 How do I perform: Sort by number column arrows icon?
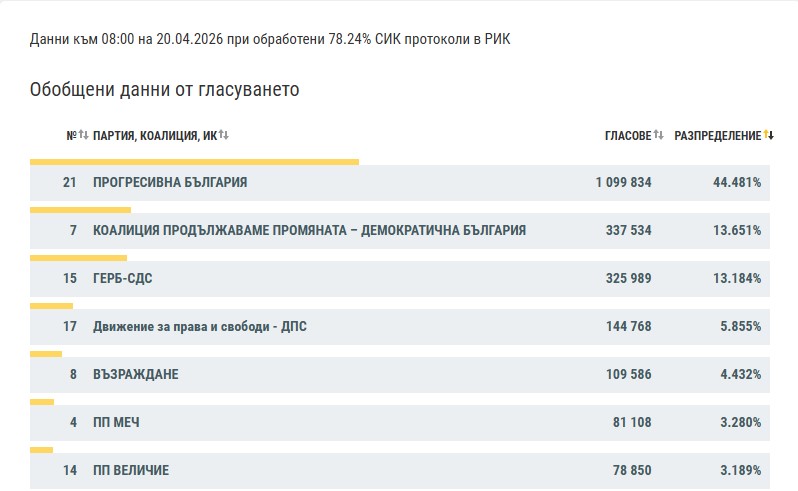84,136
